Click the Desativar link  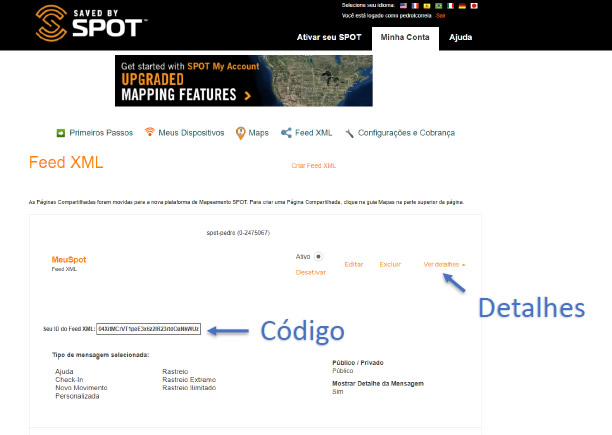click(311, 272)
